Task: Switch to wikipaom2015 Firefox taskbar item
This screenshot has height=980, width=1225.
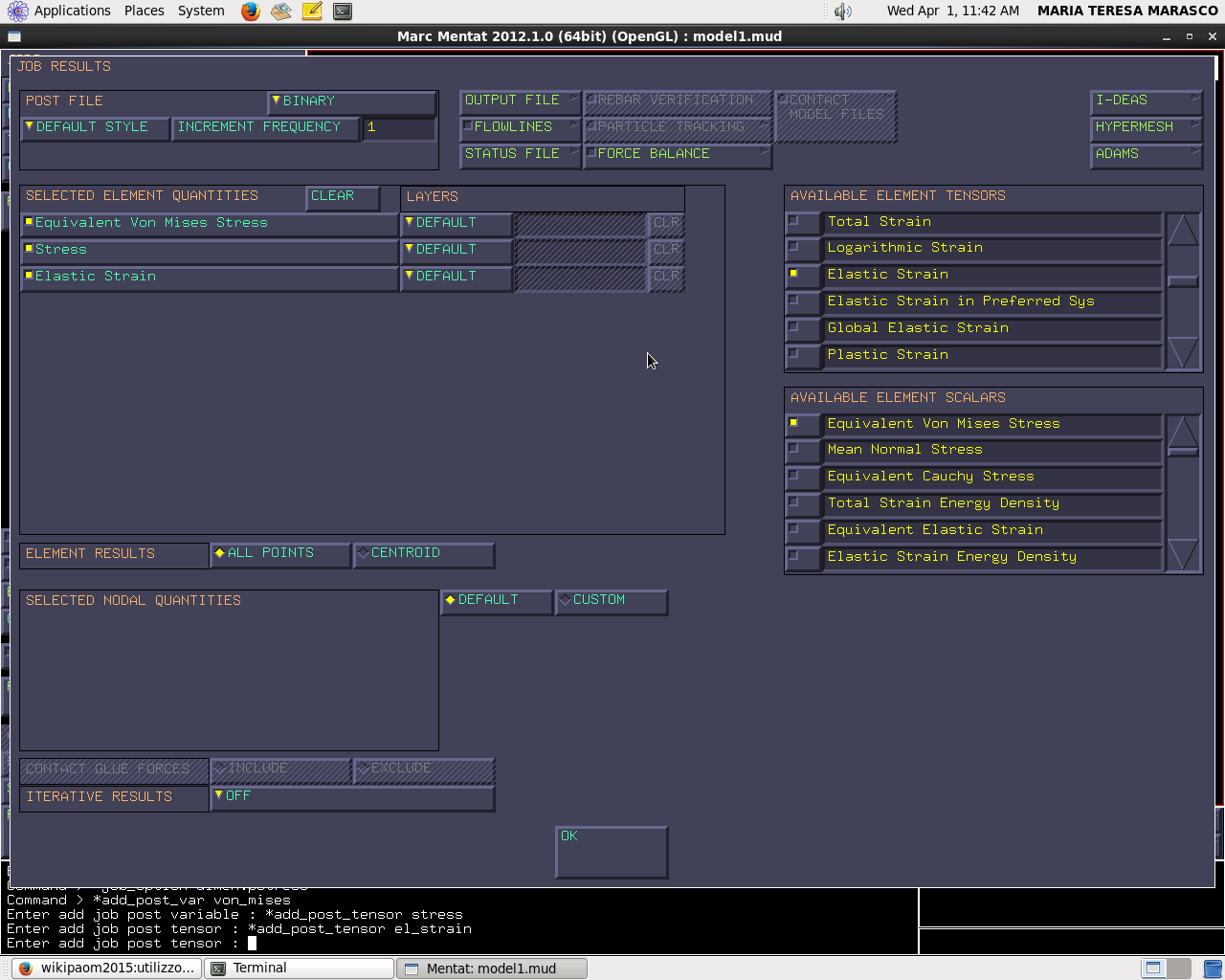Action: point(106,969)
